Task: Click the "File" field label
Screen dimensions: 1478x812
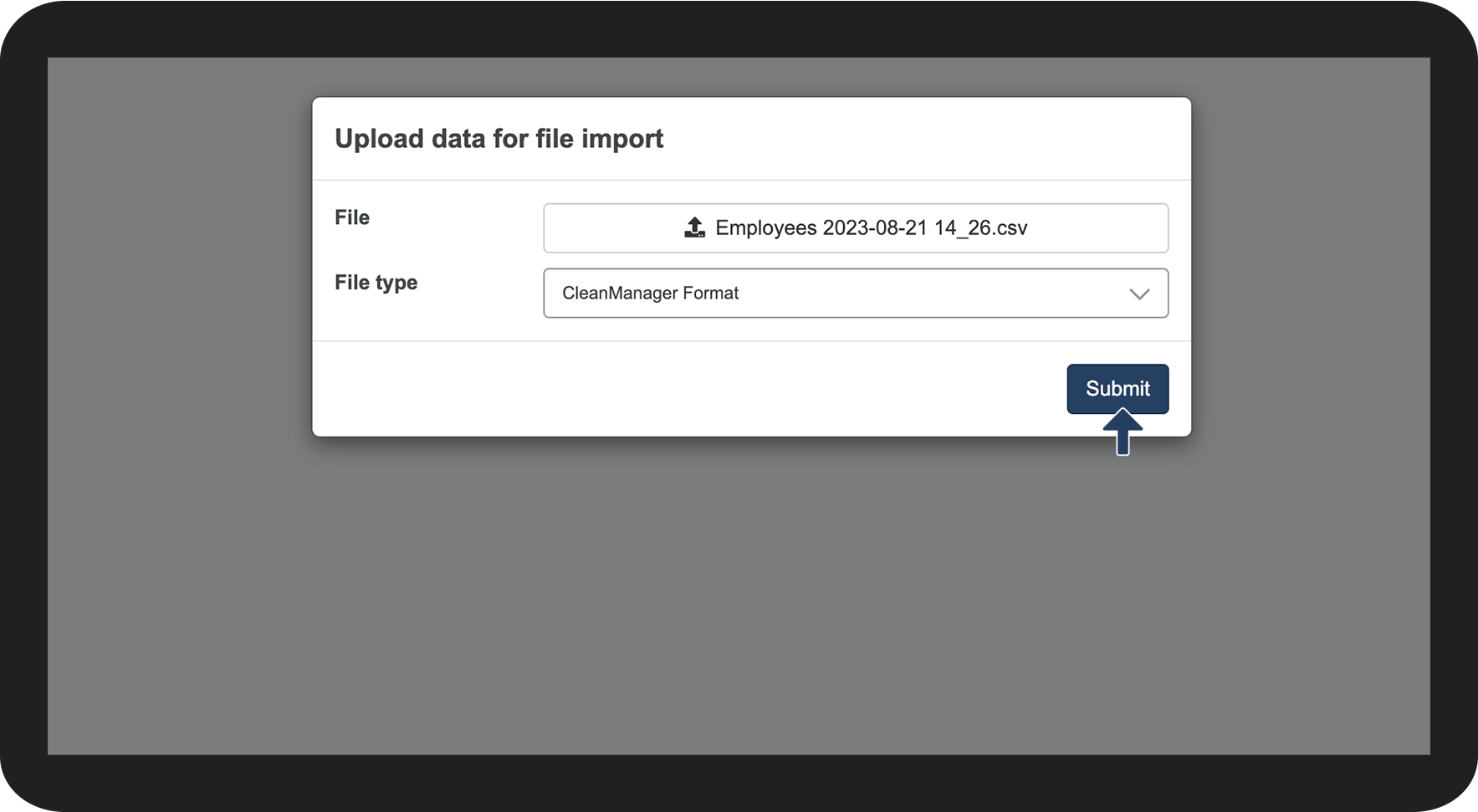Action: click(x=352, y=217)
